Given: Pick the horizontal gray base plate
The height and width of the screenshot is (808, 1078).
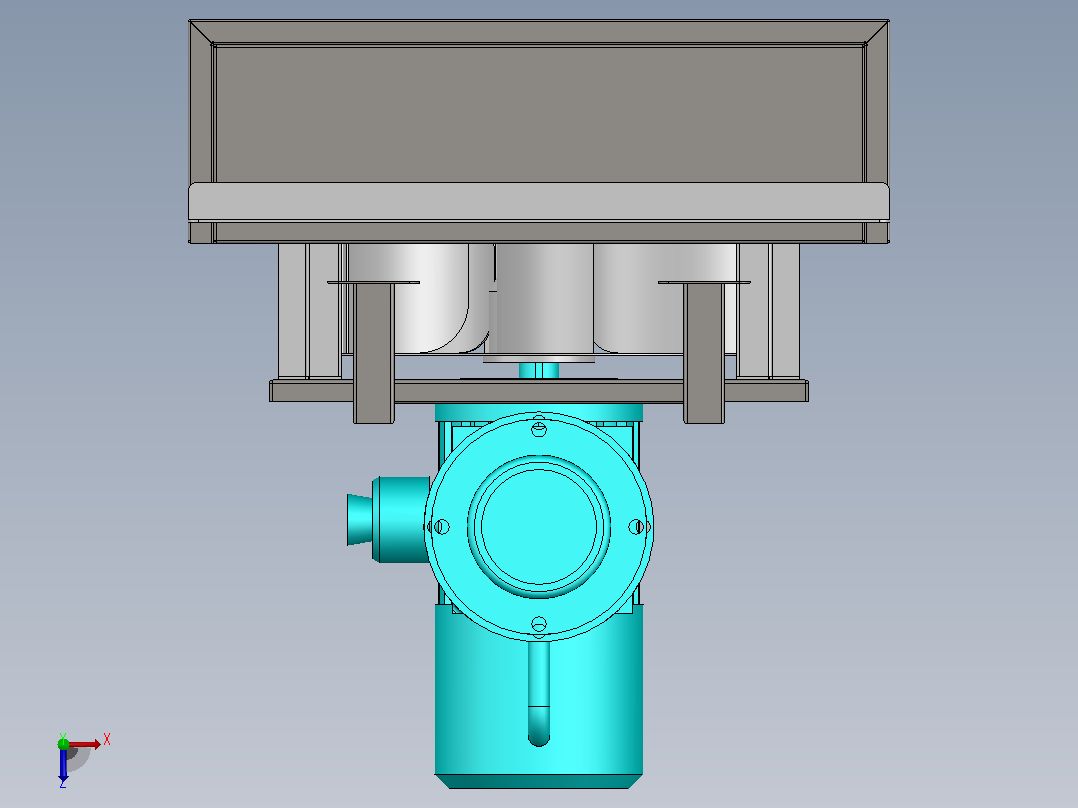Looking at the screenshot, I should (539, 391).
